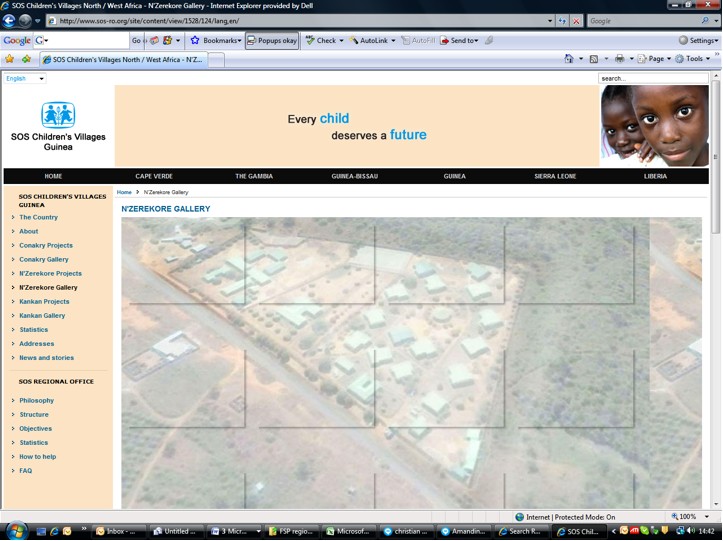Viewport: 723px width, 541px height.
Task: Click the Home breadcrumb link
Action: click(124, 192)
